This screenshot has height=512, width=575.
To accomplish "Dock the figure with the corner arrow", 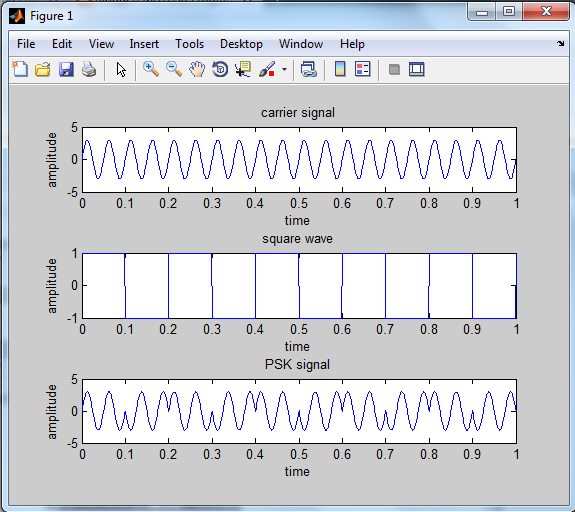I will tap(560, 44).
